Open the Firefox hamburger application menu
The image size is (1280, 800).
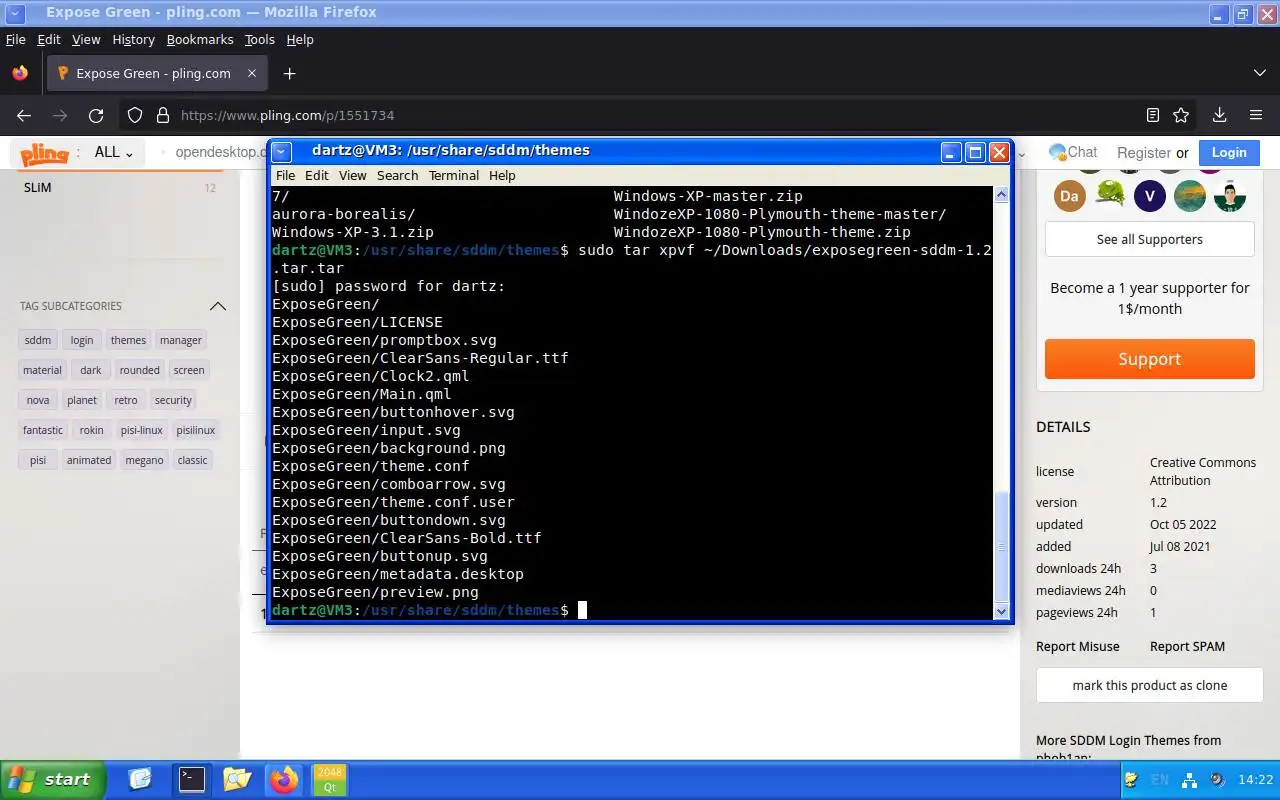pos(1256,115)
